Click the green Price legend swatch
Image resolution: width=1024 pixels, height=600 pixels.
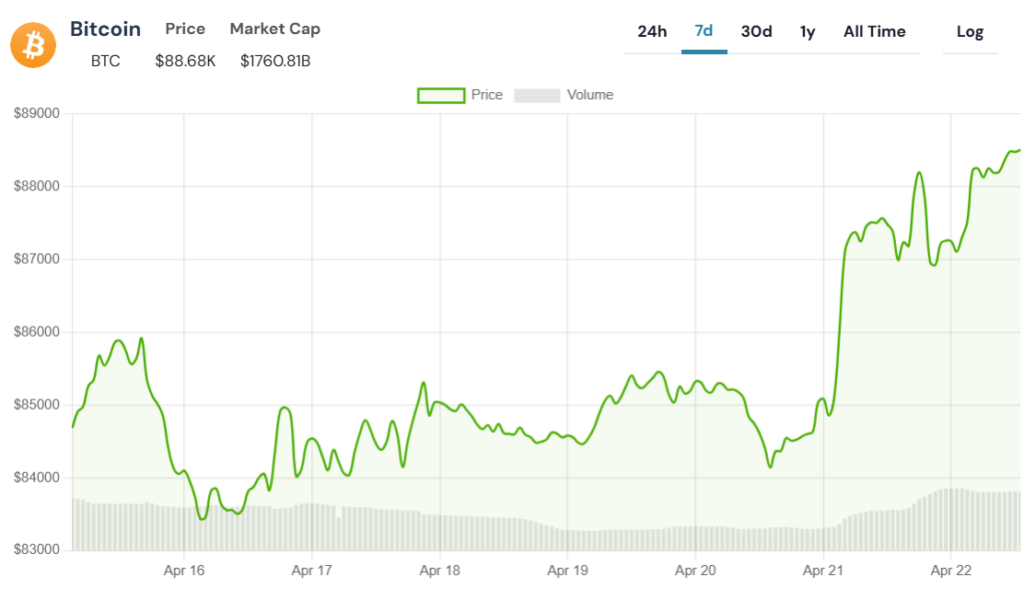click(x=441, y=95)
